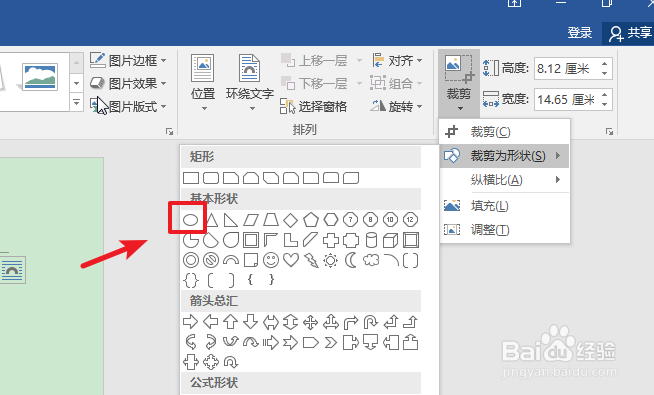Viewport: 654px width, 395px height.
Task: Select the landscape picture style thumbnail
Action: tap(40, 77)
